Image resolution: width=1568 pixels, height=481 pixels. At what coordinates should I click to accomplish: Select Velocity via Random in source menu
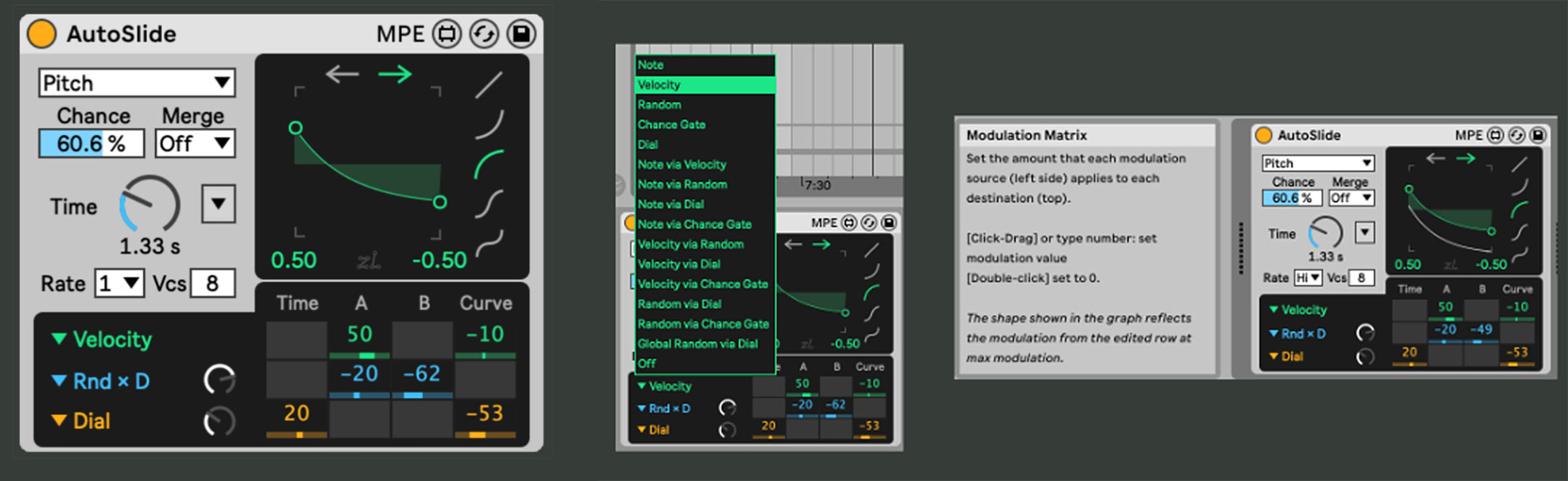(706, 244)
